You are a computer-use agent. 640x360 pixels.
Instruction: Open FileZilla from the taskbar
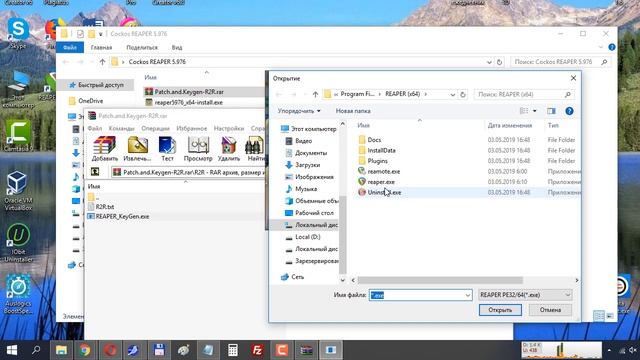click(x=257, y=350)
